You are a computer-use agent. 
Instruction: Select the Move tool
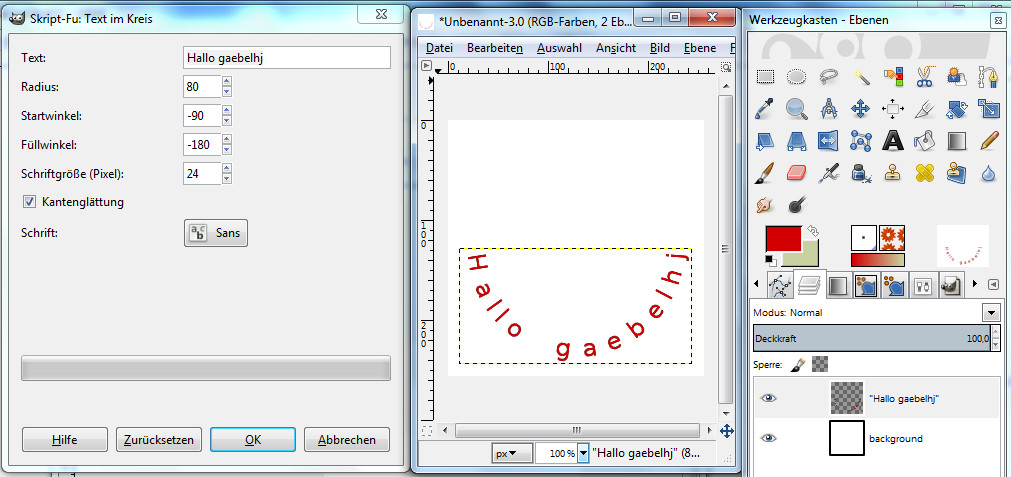861,109
